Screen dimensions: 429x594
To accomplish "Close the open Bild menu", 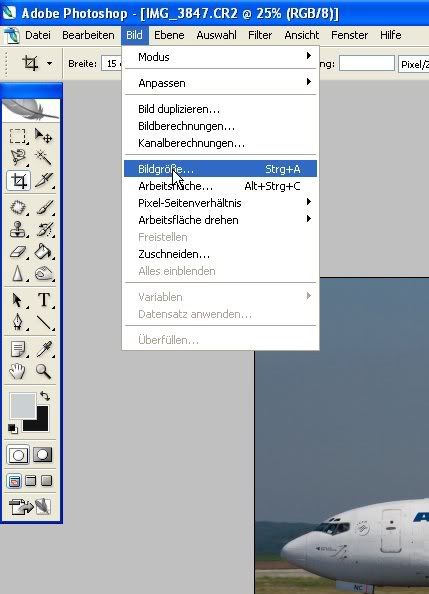I will 135,35.
